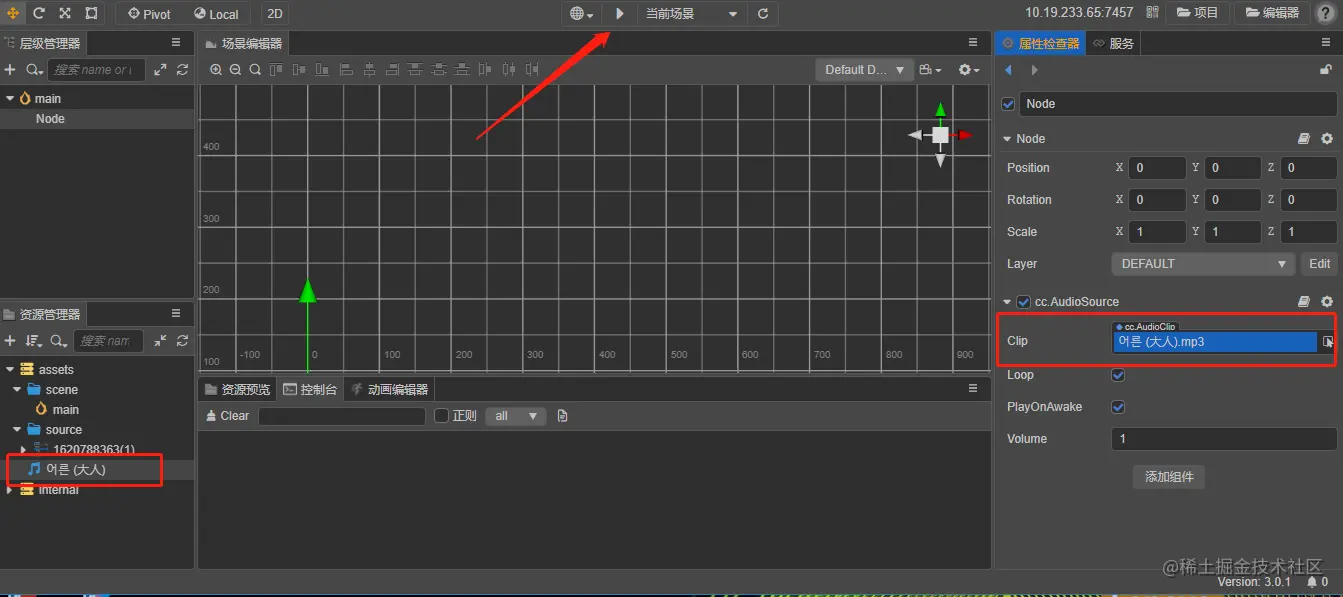Go back in inspector history
Viewport: 1343px width, 597px height.
[1008, 70]
